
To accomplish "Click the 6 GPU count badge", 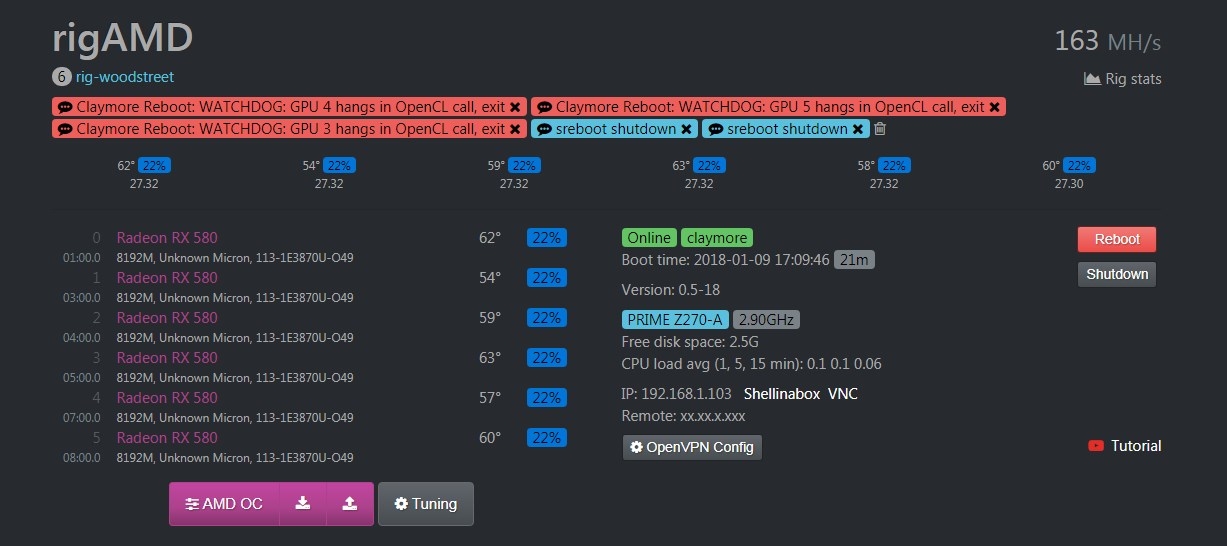I will pos(62,77).
